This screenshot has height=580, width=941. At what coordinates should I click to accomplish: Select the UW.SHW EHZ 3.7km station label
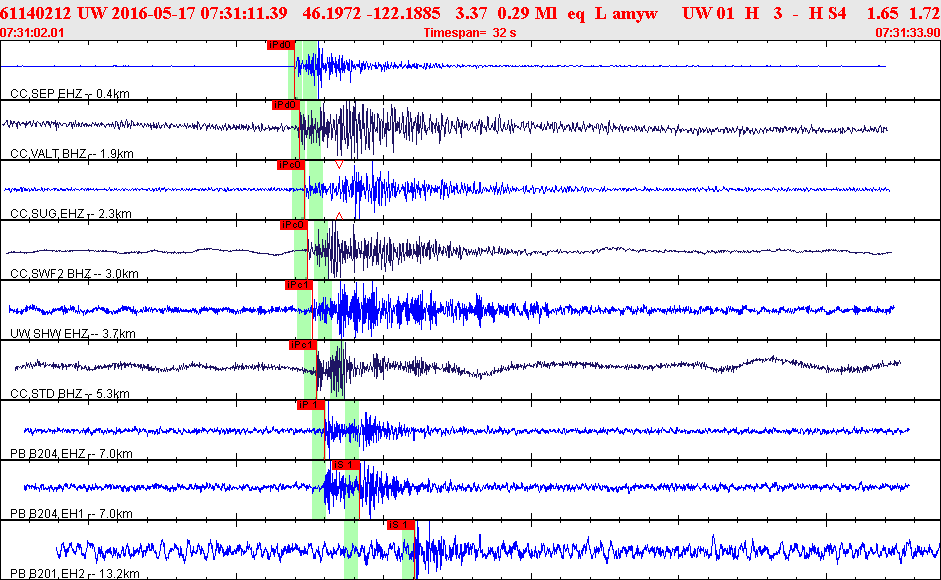pos(73,334)
